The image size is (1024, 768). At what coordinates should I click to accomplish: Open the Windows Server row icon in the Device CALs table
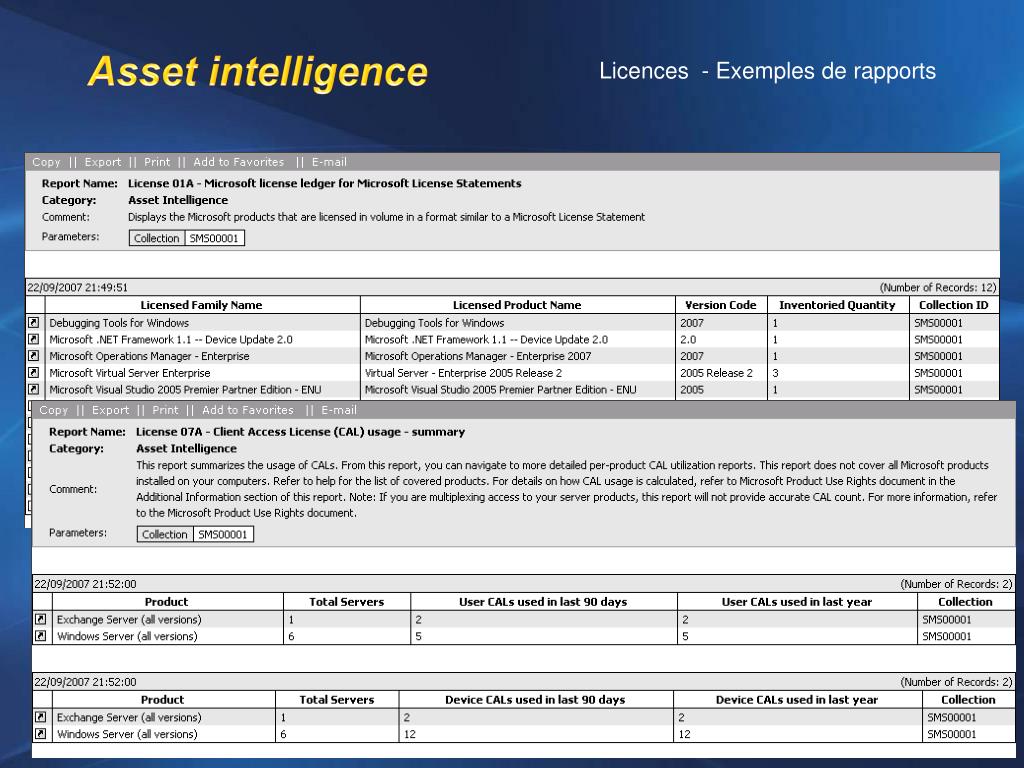point(40,733)
